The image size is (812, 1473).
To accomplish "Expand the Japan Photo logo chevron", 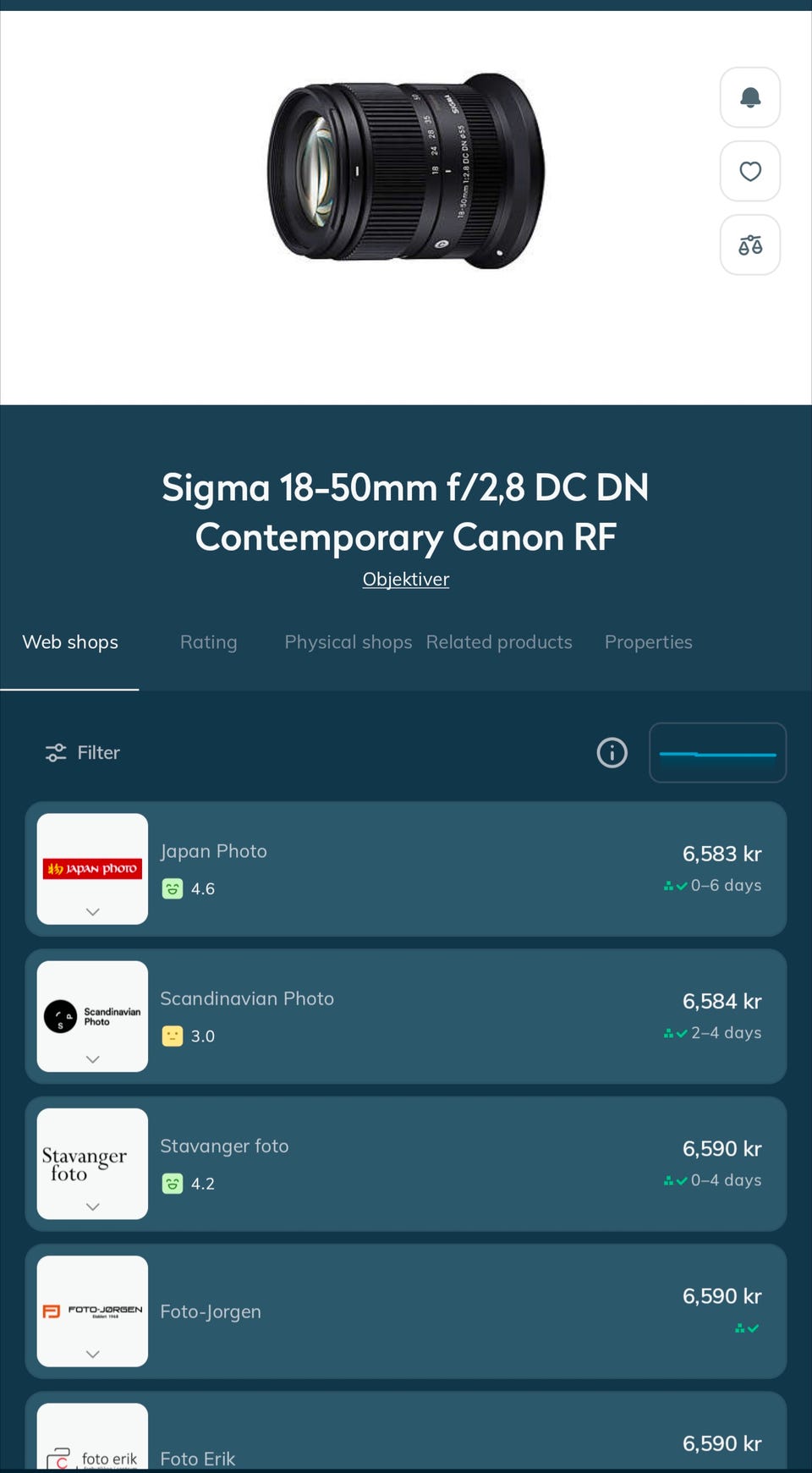I will pyautogui.click(x=93, y=911).
